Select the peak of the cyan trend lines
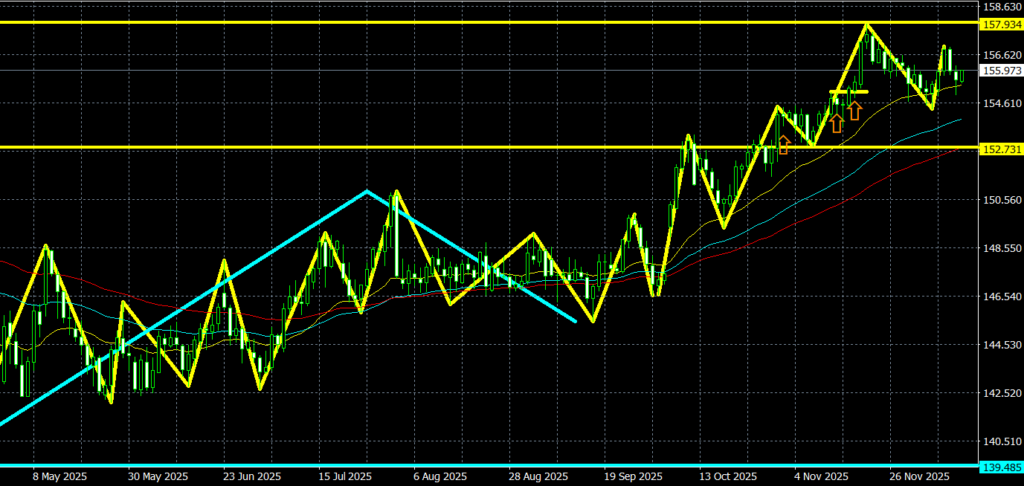Image resolution: width=1024 pixels, height=486 pixels. 367,190
